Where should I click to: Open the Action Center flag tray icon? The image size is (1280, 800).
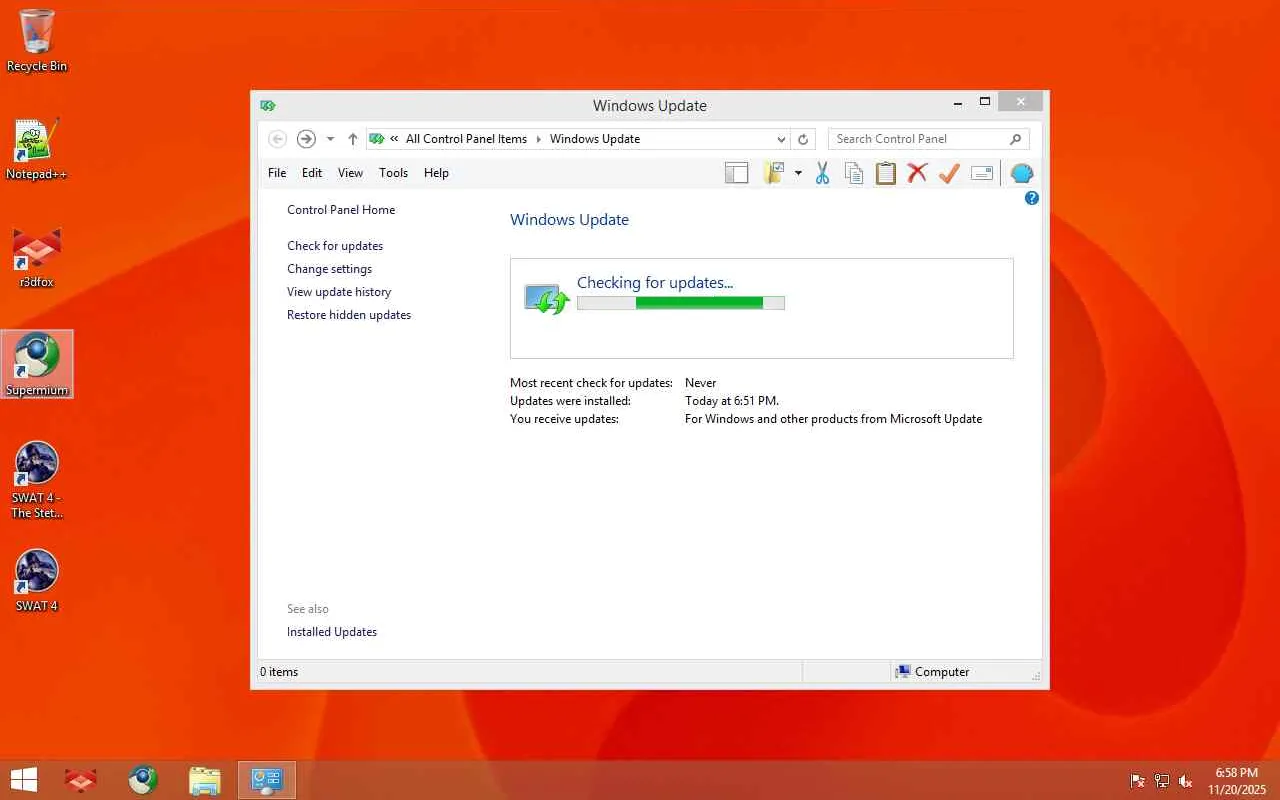pyautogui.click(x=1138, y=781)
